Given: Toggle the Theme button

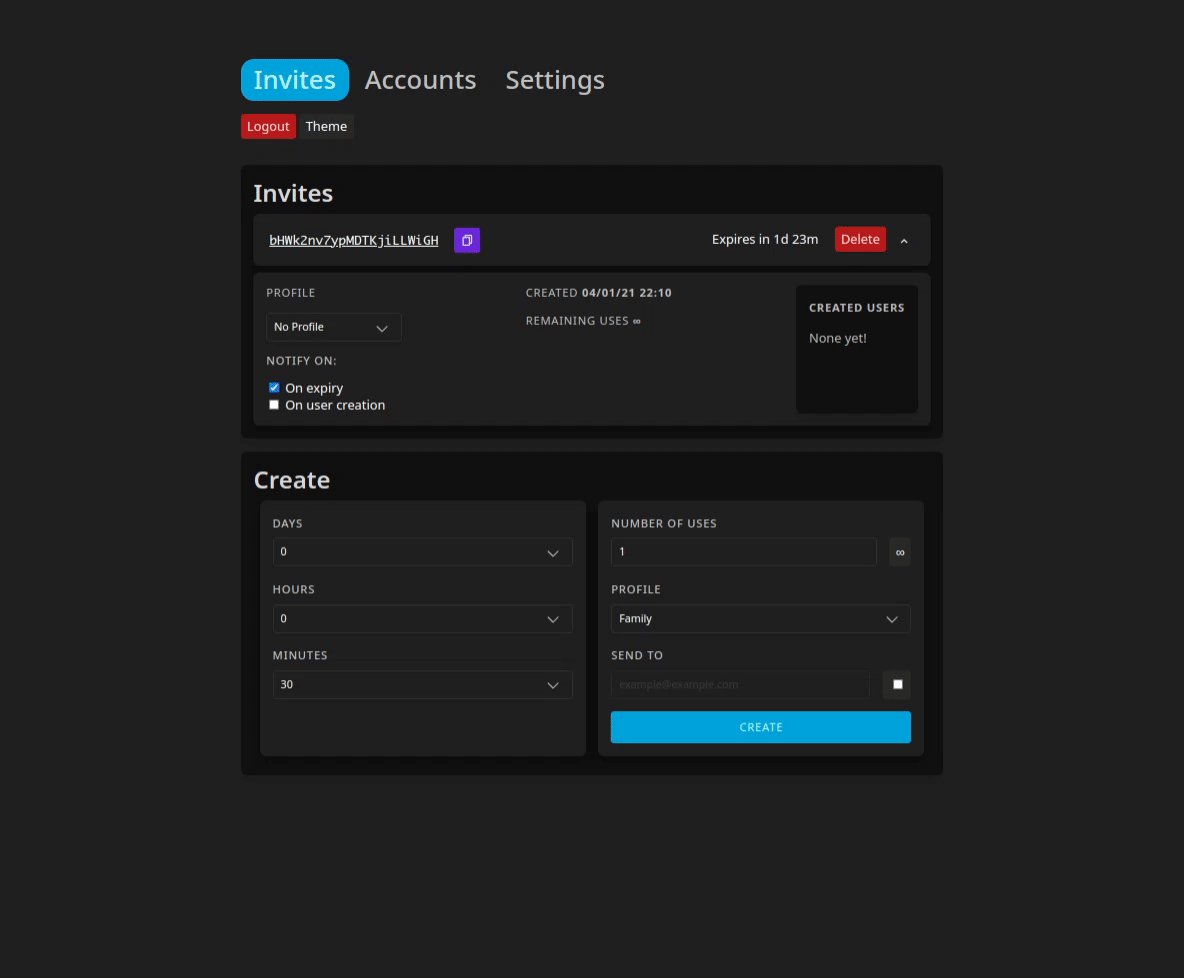Looking at the screenshot, I should (x=326, y=126).
